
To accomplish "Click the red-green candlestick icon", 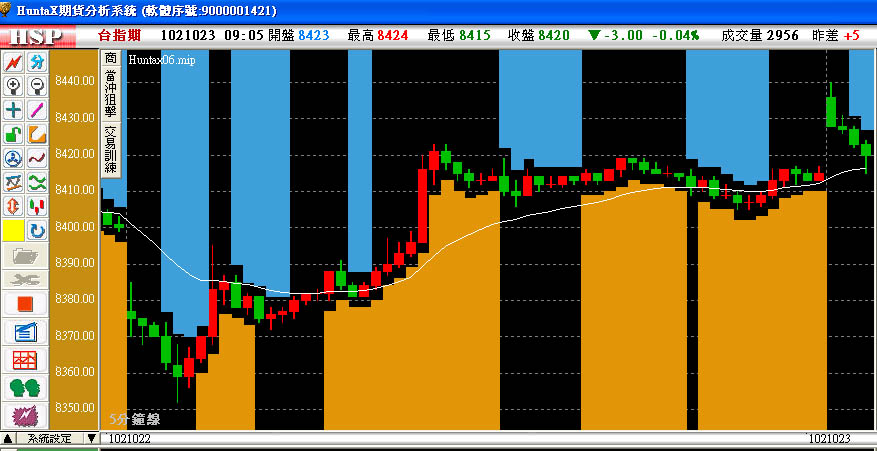I will tap(37, 206).
